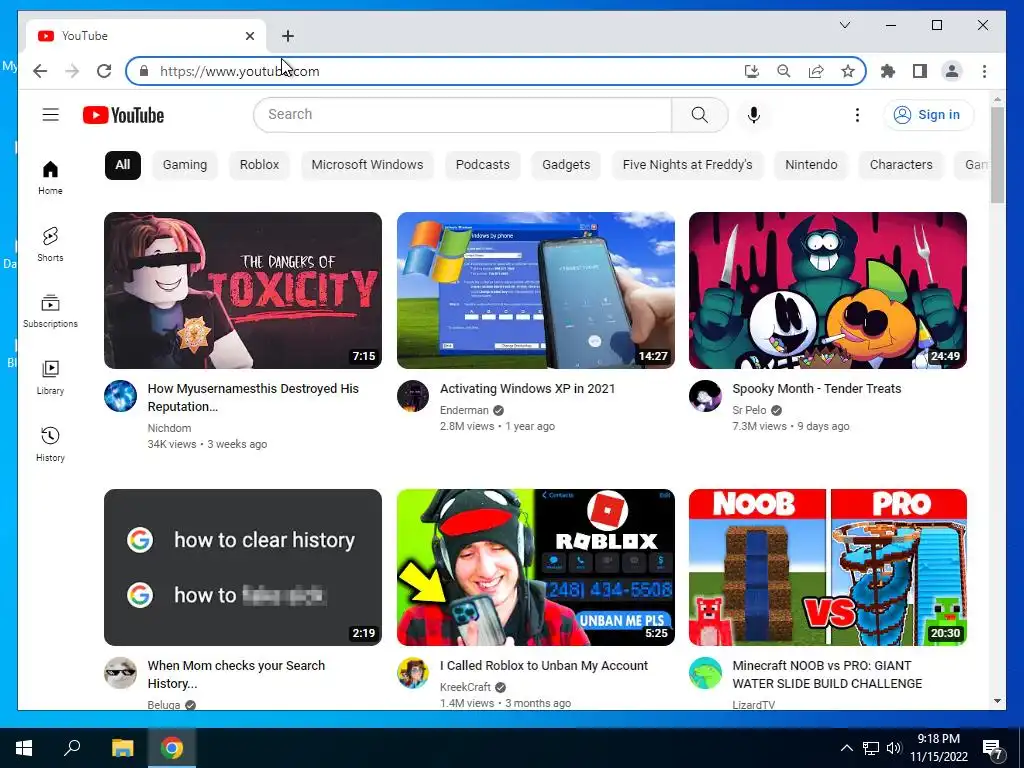Open Dangers of Toxicity video thumbnail

(x=243, y=290)
